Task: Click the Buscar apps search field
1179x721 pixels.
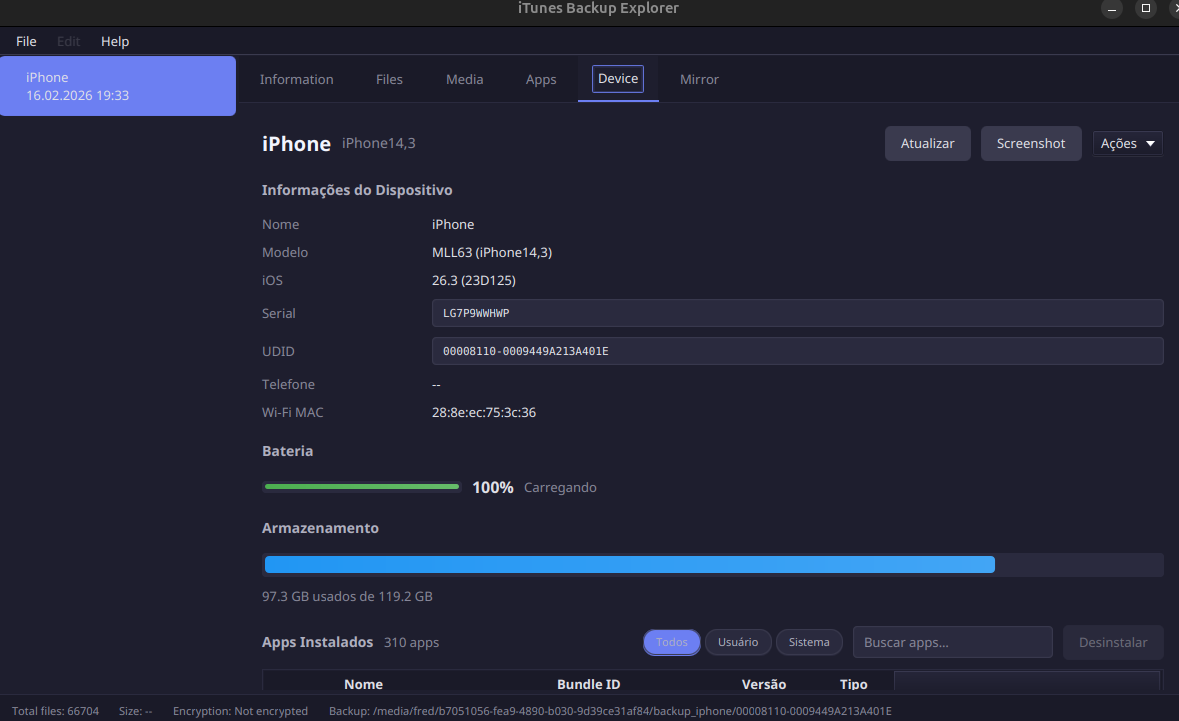Action: click(952, 642)
